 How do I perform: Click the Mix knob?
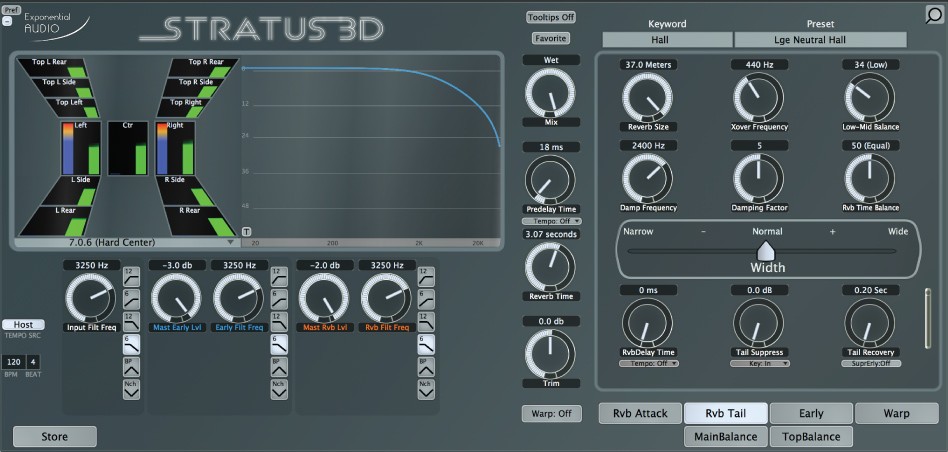click(550, 92)
